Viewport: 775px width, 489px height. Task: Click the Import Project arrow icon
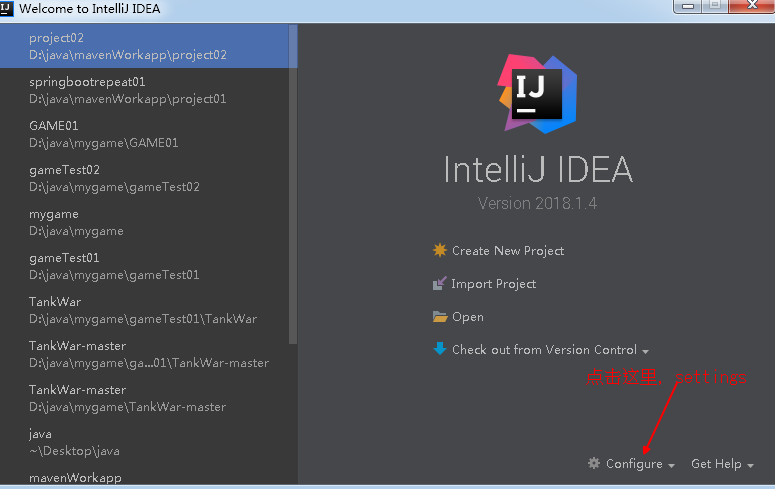439,283
